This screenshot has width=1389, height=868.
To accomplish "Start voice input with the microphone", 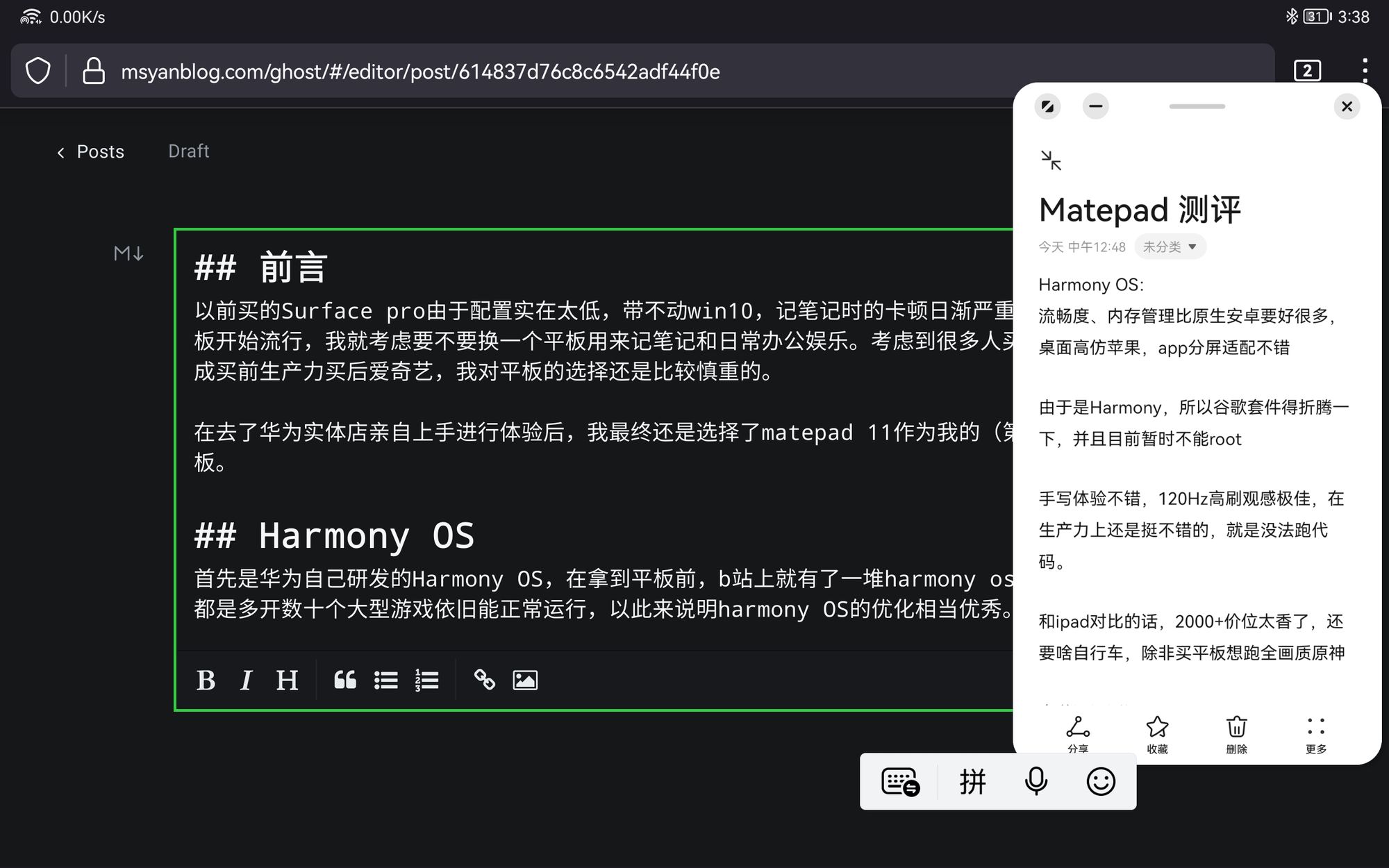I will 1035,782.
